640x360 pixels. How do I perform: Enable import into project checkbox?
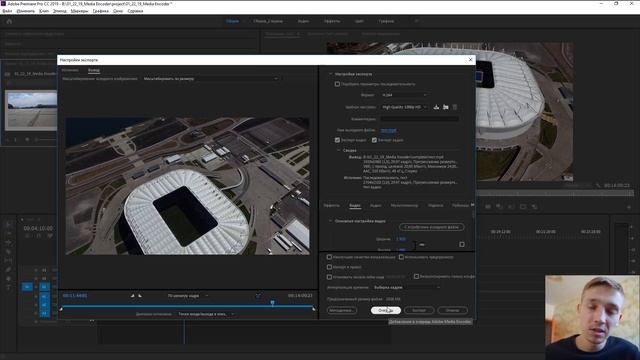329,267
